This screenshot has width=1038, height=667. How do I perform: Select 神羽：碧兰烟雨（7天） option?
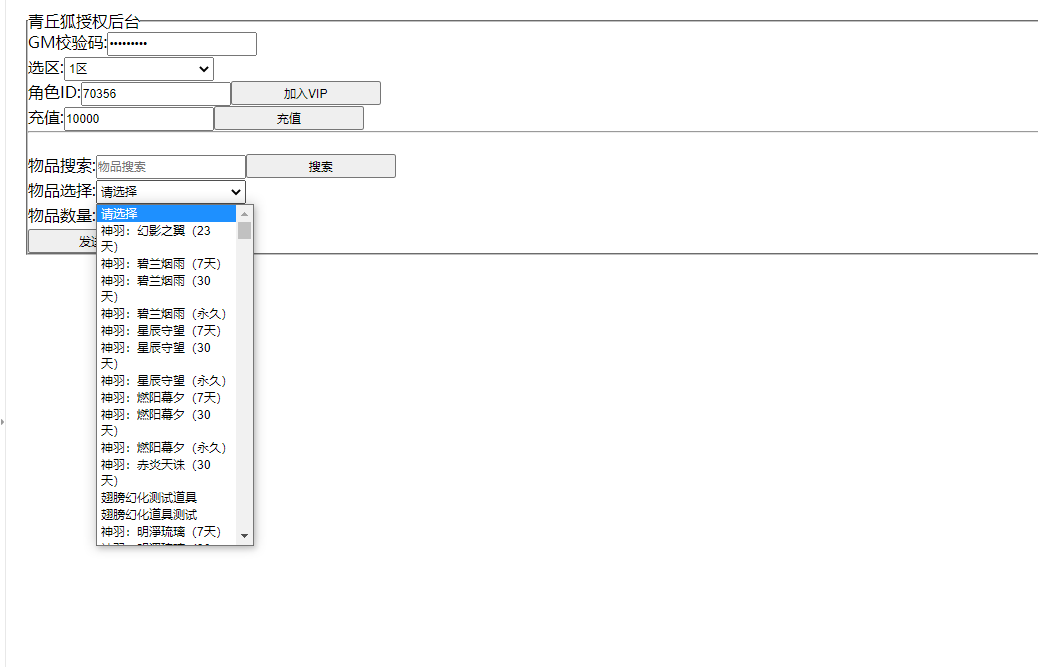pyautogui.click(x=166, y=264)
